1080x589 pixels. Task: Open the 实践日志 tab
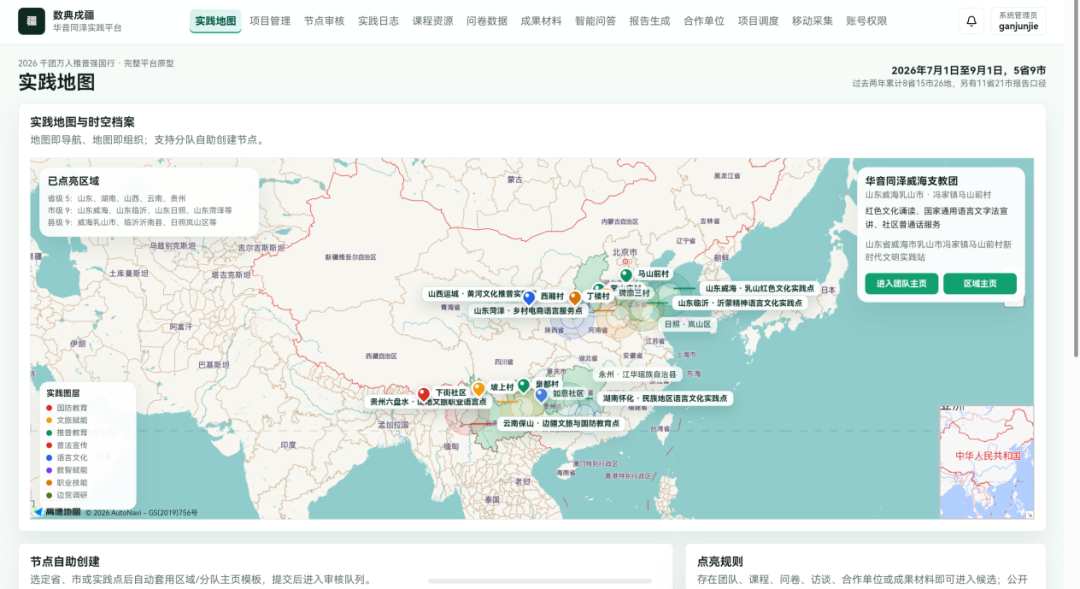tap(378, 21)
